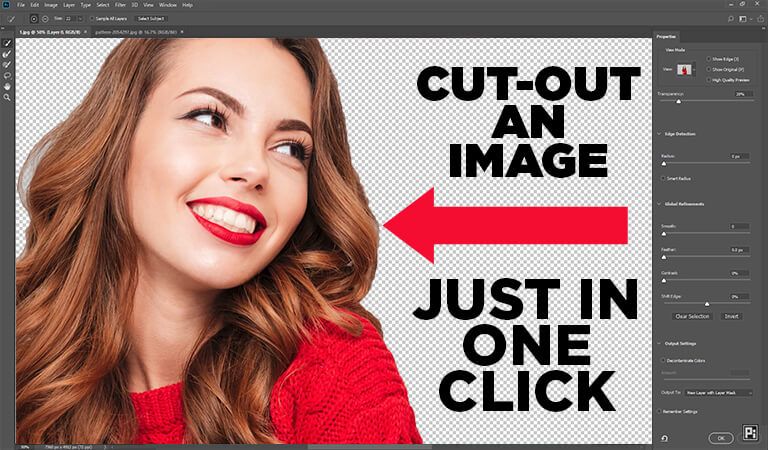Close the pattern jpg document tab

click(182, 32)
